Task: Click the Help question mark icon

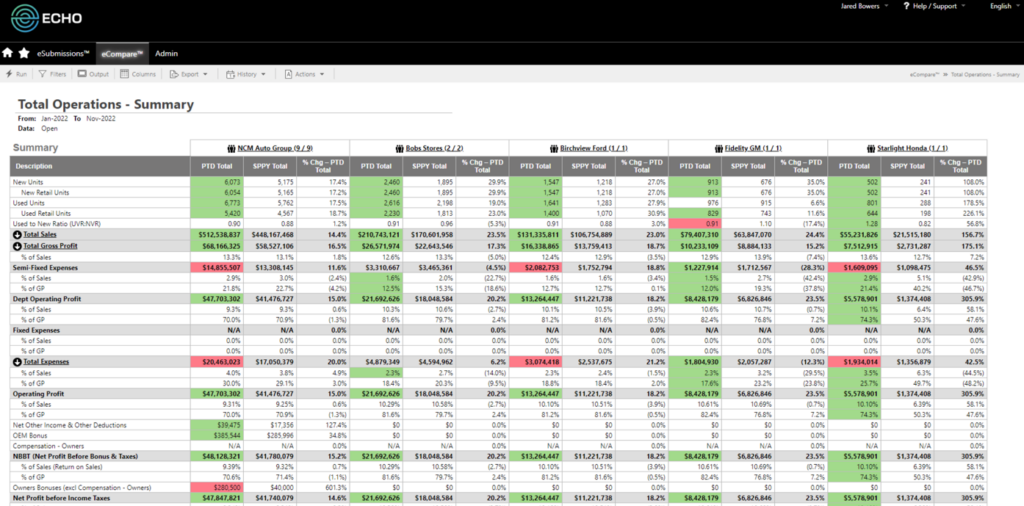Action: tap(906, 6)
